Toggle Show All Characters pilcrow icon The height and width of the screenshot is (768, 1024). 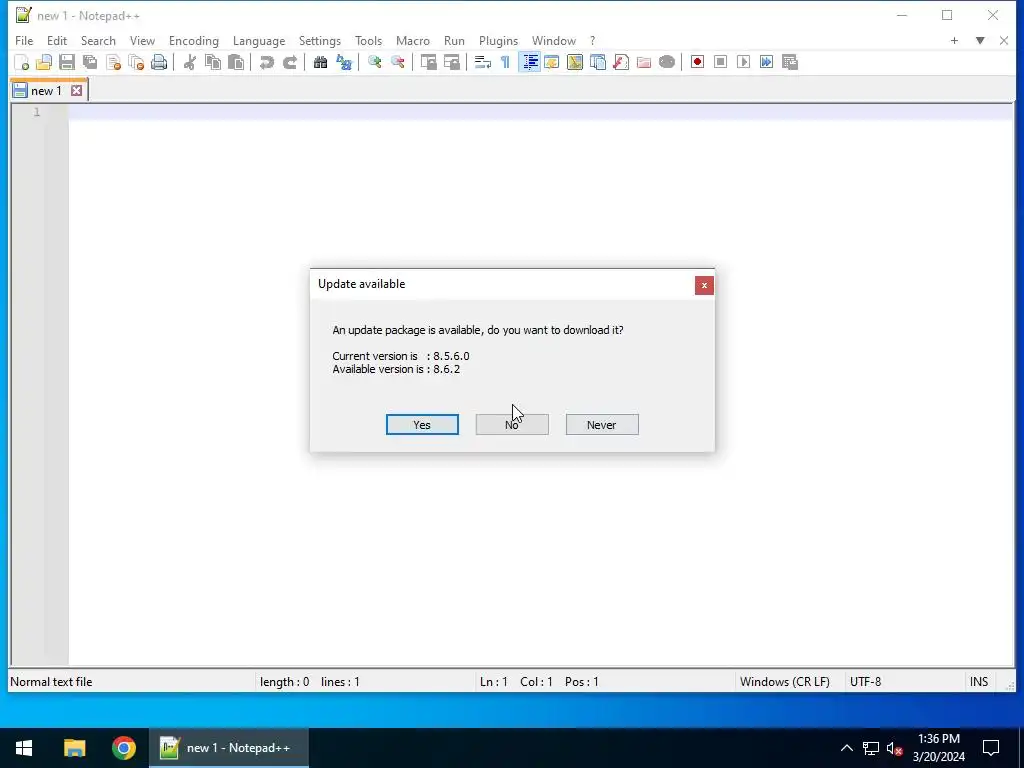tap(505, 62)
